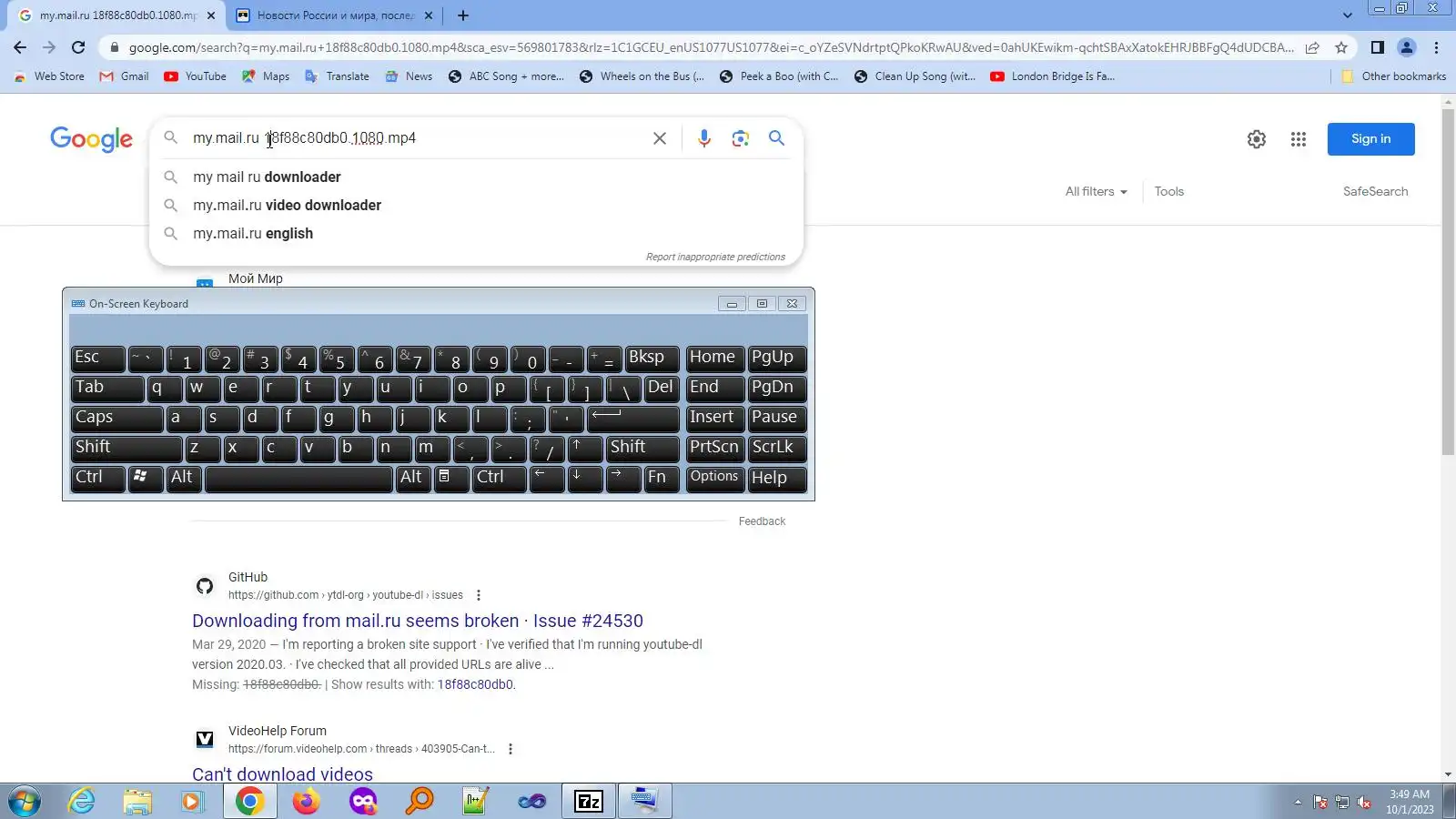Screen dimensions: 1456x819
Task: Expand the All filters dropdown
Action: [1096, 192]
